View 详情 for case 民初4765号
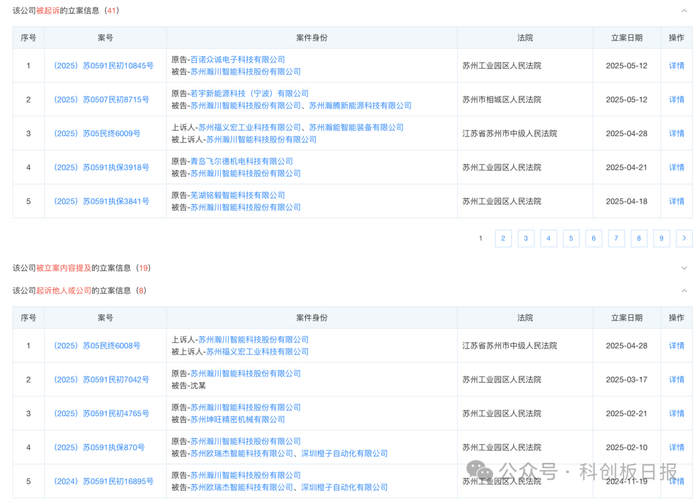Image resolution: width=700 pixels, height=500 pixels. pos(676,413)
